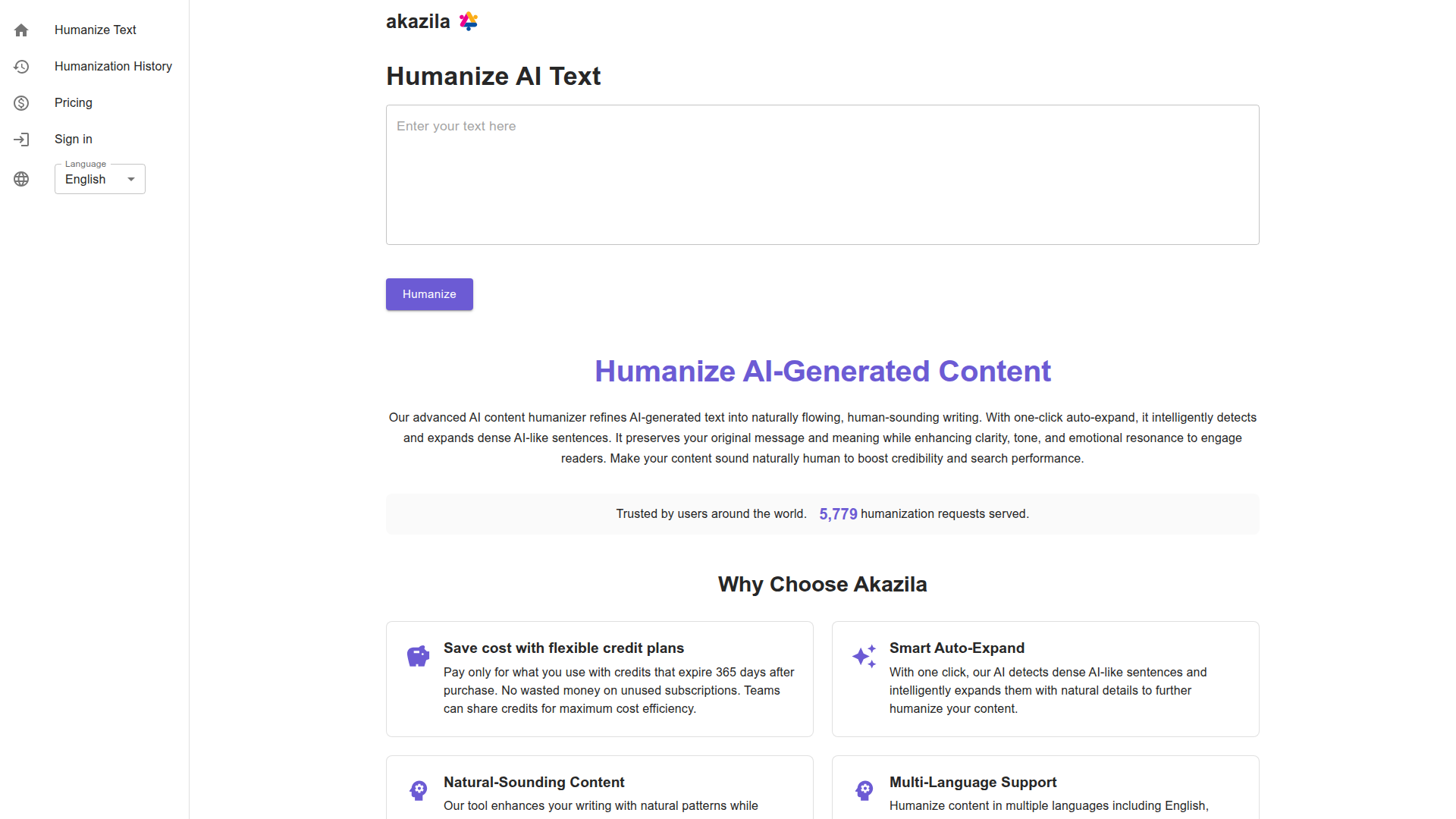Click the sparkles Smart Auto-Expand icon
The height and width of the screenshot is (819, 1456).
tap(864, 655)
